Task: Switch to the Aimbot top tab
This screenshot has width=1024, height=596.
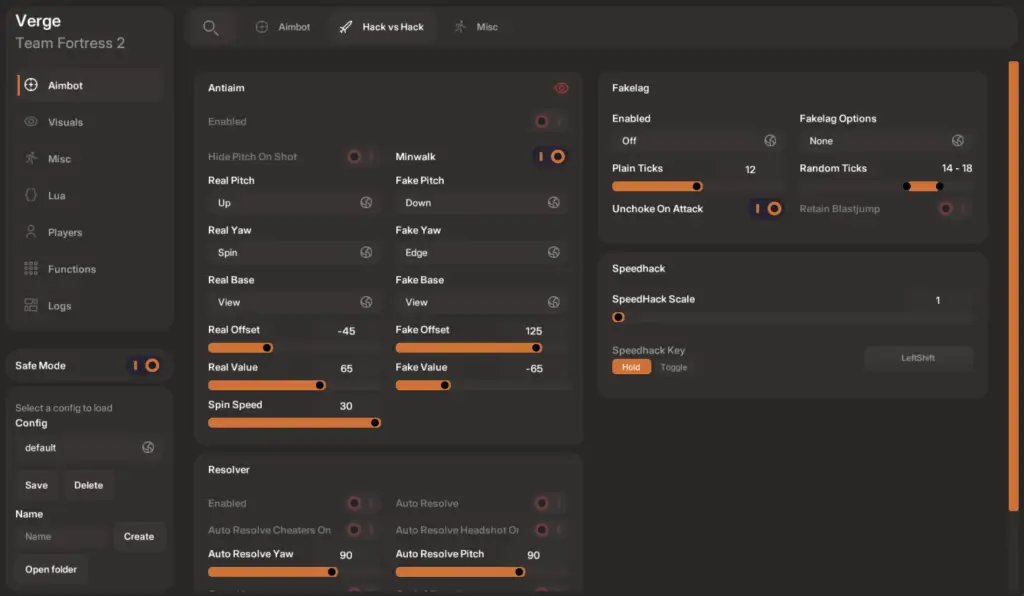Action: click(283, 27)
